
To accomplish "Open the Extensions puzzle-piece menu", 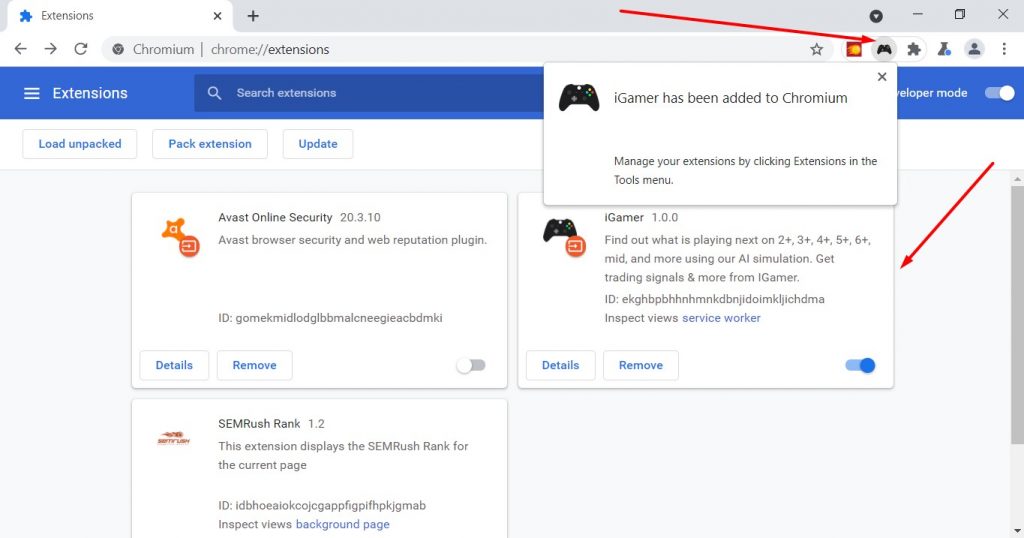I will pyautogui.click(x=914, y=49).
